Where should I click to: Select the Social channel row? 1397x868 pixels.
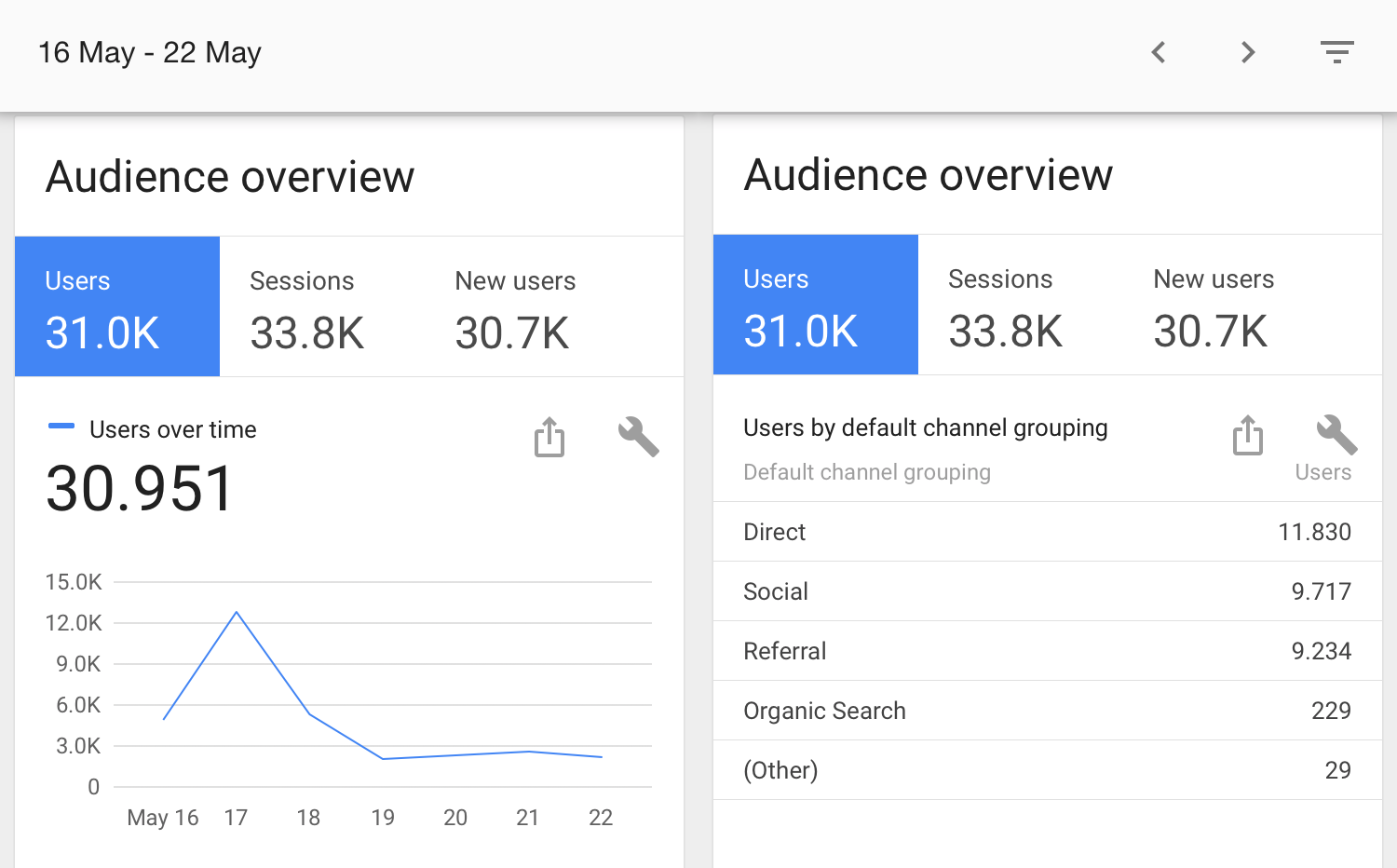(x=1047, y=591)
